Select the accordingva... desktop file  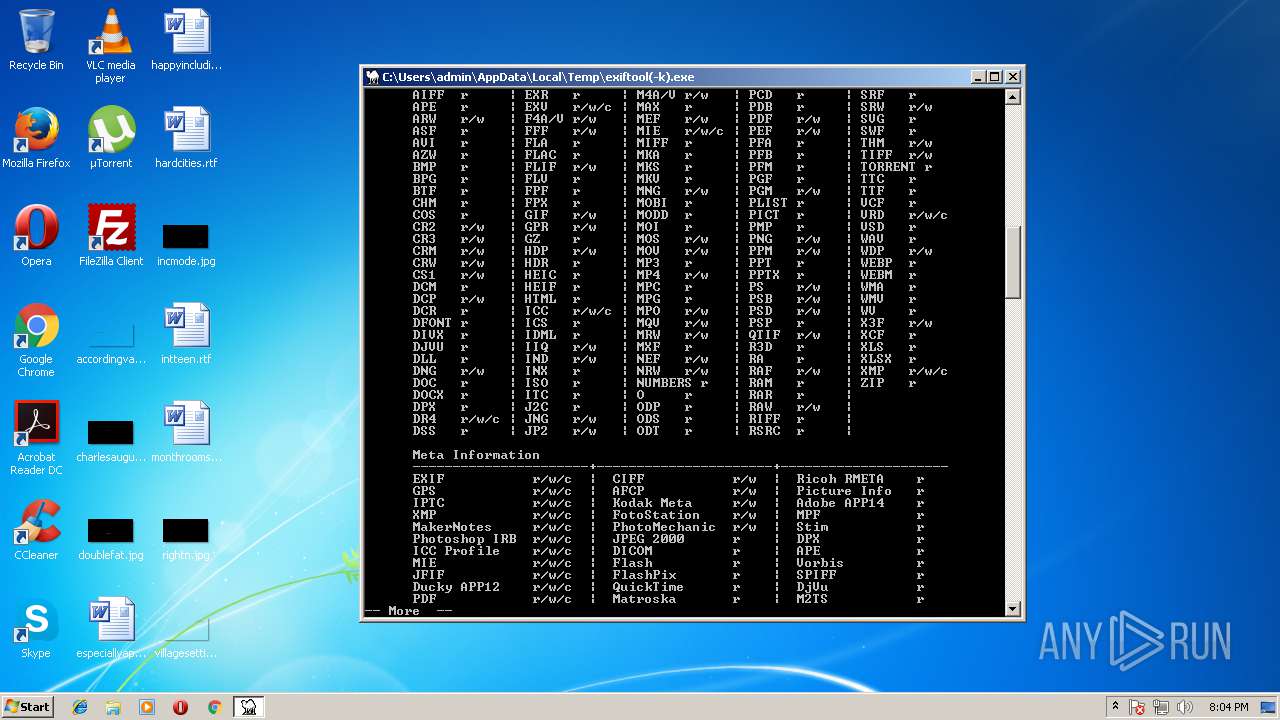click(x=110, y=342)
